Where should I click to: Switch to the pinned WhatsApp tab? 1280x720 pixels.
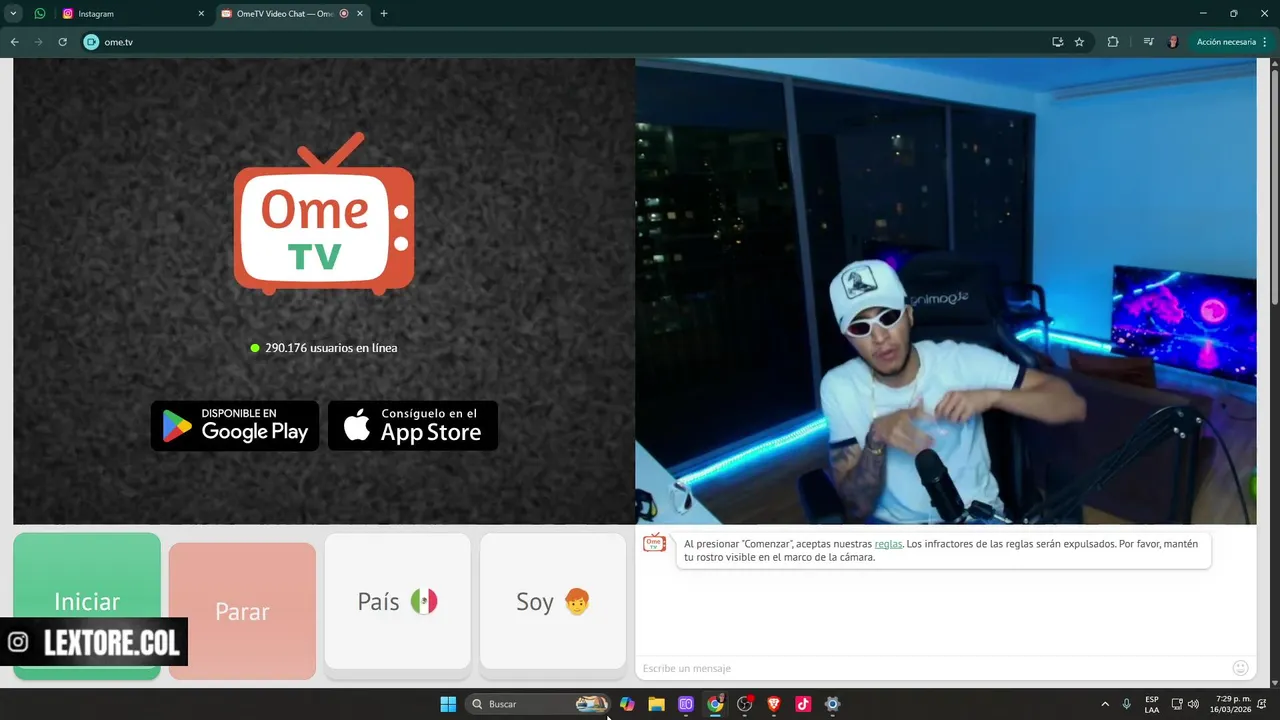click(40, 14)
